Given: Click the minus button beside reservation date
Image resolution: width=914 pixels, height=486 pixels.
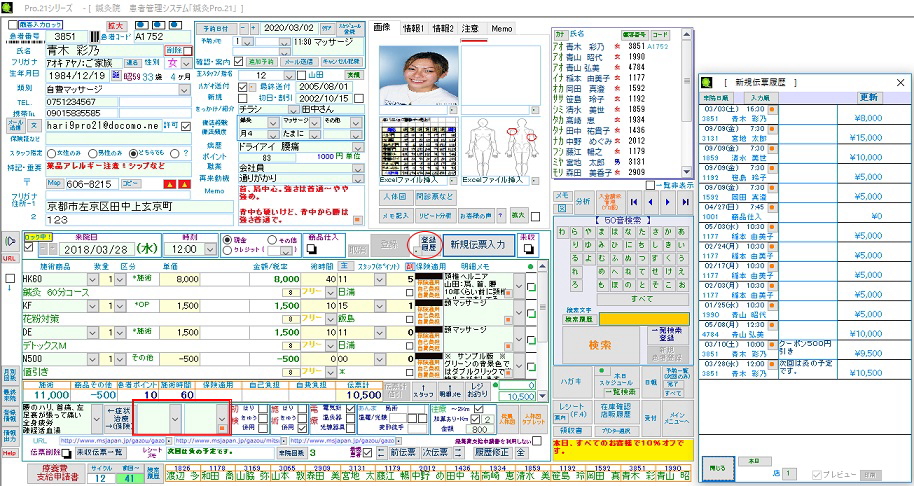Looking at the screenshot, I should point(243,28).
